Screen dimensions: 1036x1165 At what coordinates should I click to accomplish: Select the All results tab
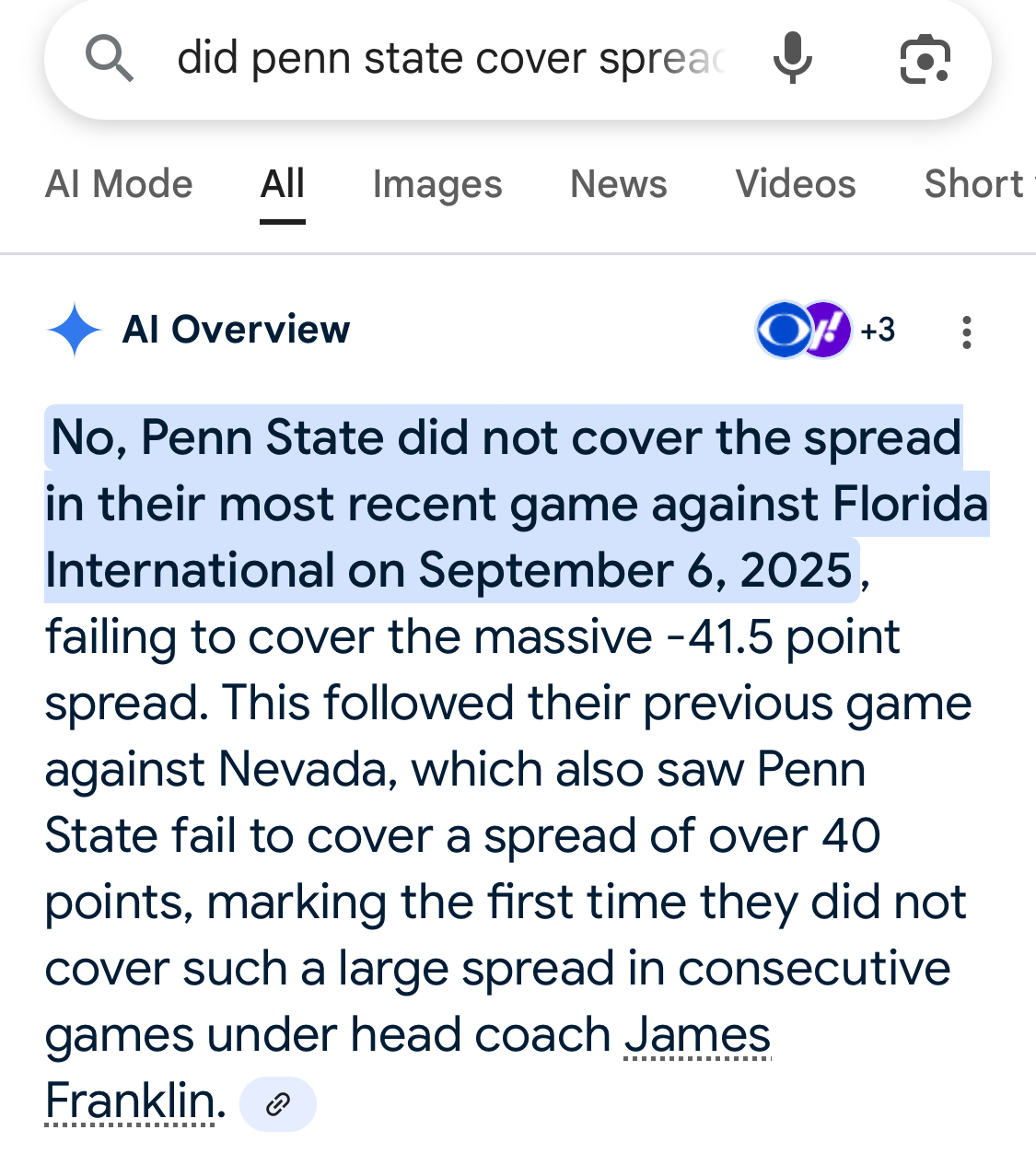tap(282, 184)
